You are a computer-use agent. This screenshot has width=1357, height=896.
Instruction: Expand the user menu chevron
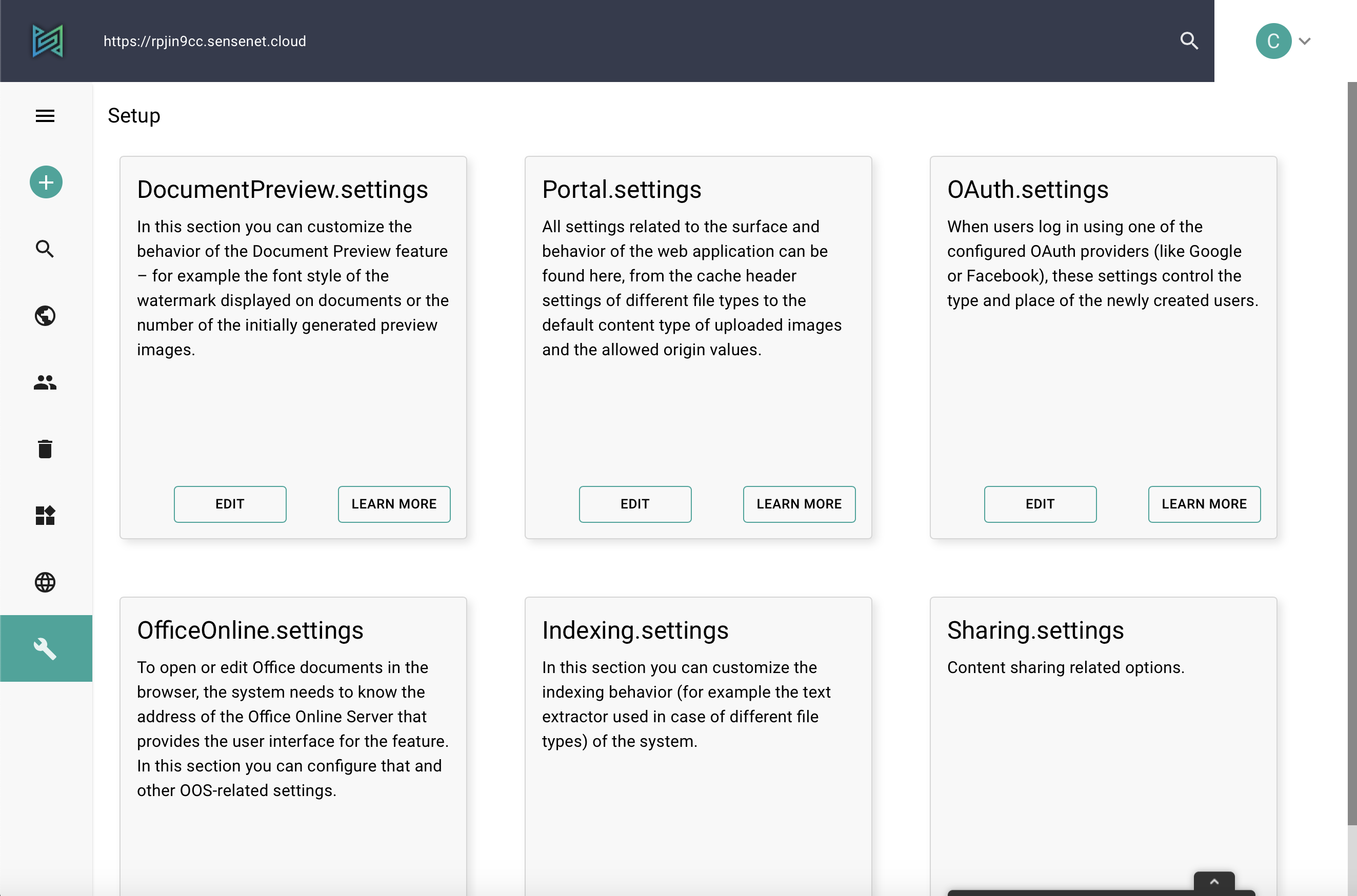click(x=1304, y=41)
